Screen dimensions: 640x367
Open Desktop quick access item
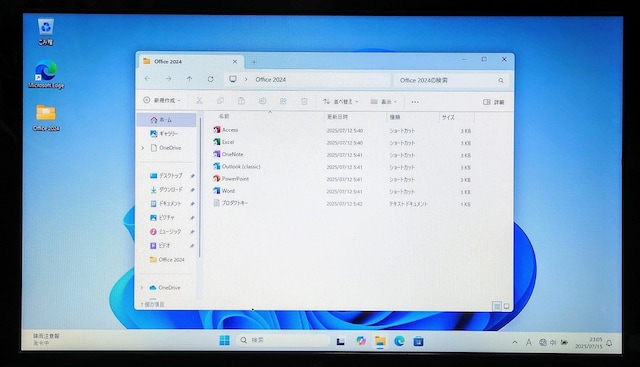167,176
